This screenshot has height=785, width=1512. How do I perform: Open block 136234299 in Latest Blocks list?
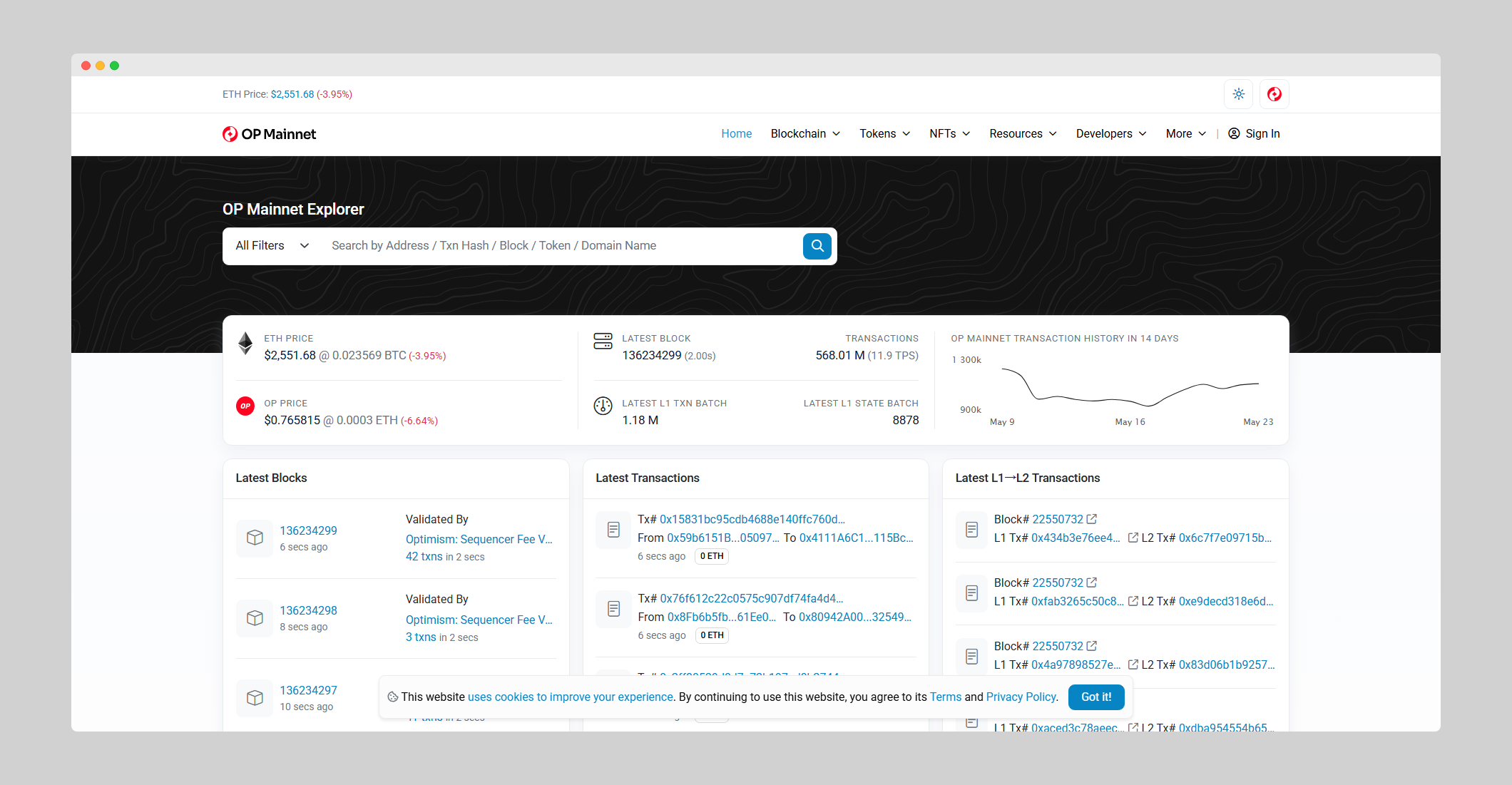[x=308, y=531]
